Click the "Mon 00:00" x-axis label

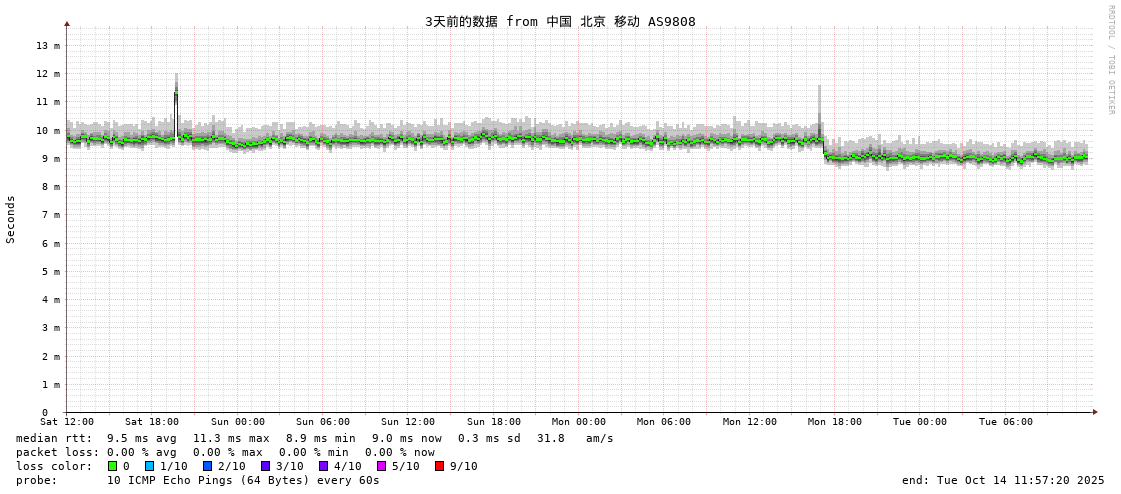pyautogui.click(x=578, y=422)
